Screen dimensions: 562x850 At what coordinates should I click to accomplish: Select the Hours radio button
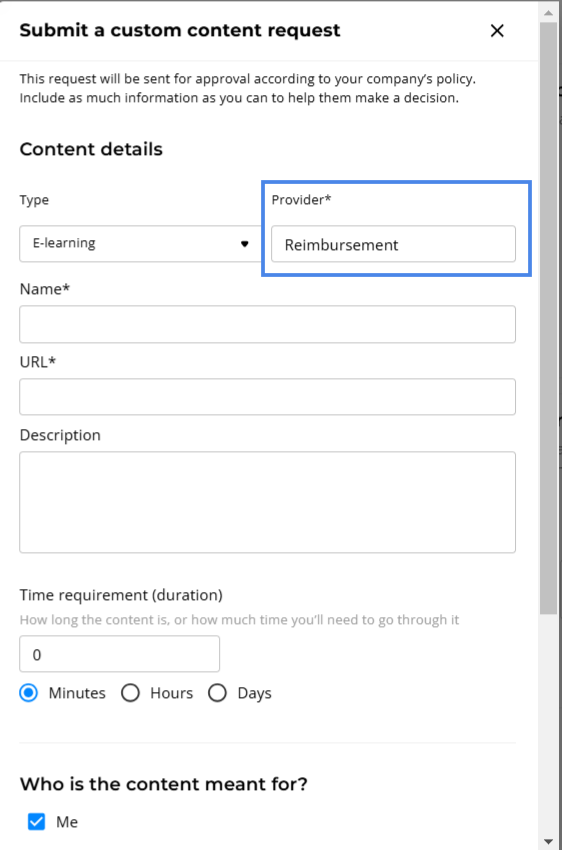(x=130, y=693)
